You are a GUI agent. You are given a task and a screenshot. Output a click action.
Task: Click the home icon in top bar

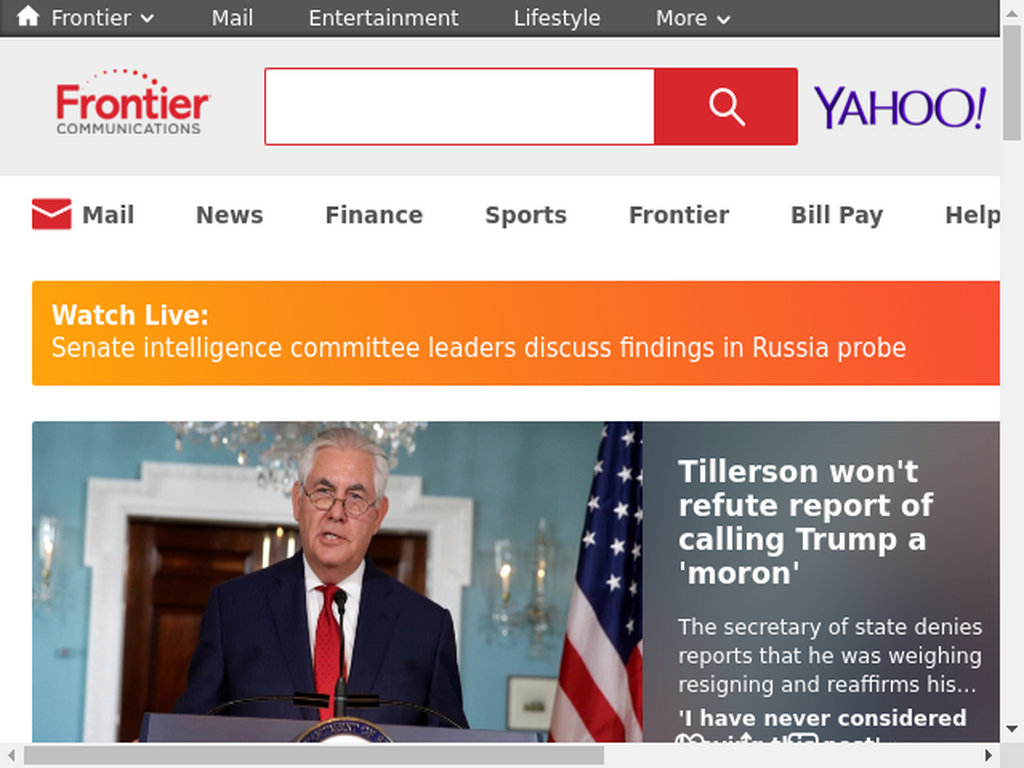coord(27,16)
